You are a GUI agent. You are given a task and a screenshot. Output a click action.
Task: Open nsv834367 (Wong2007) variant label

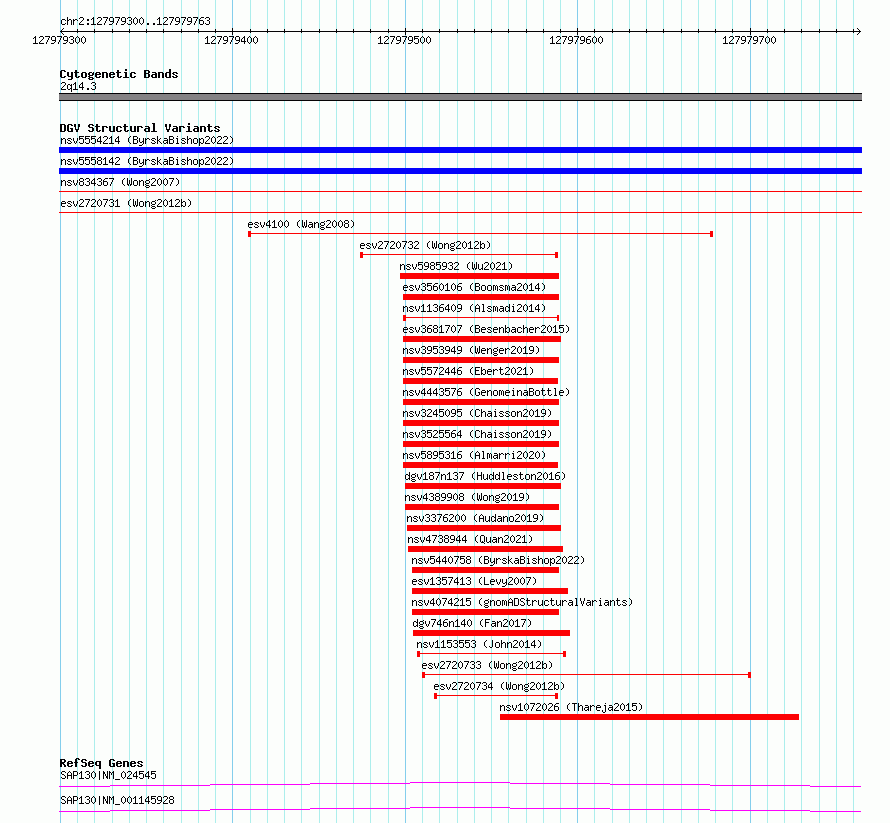click(x=120, y=182)
